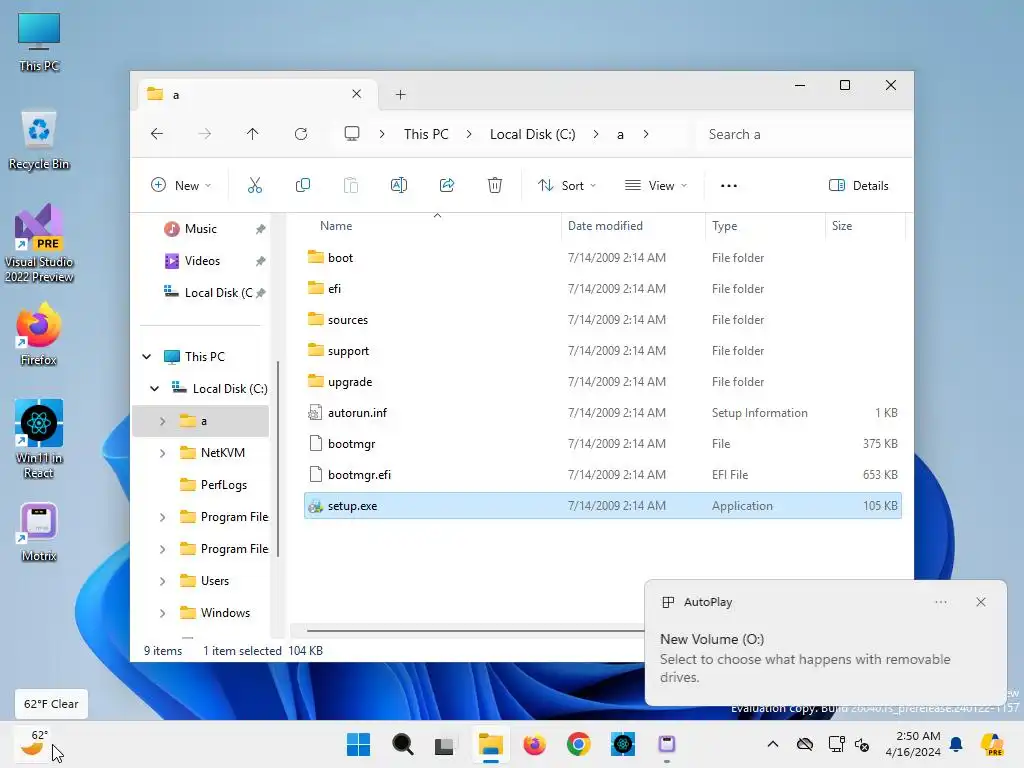This screenshot has height=768, width=1024.
Task: Sort by the Size column header
Action: [841, 226]
